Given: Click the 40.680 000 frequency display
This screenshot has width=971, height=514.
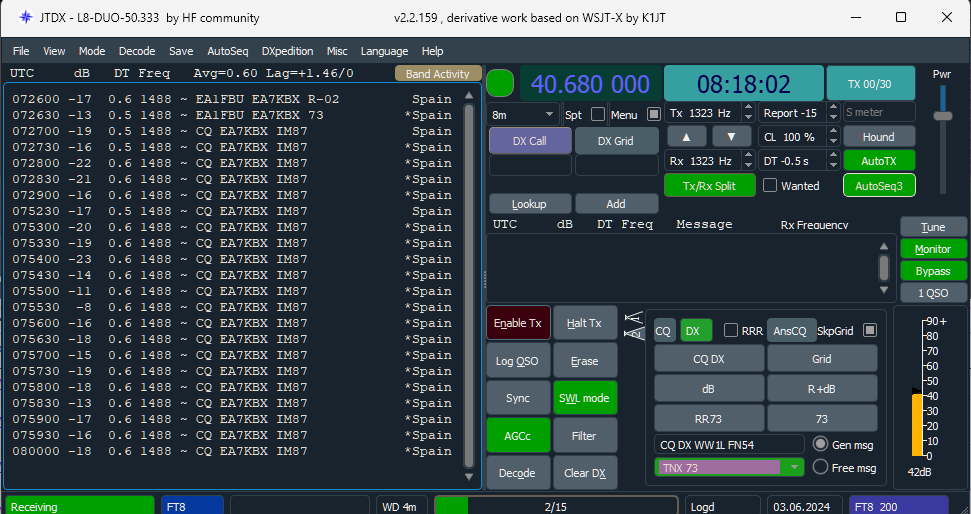Looking at the screenshot, I should click(590, 84).
